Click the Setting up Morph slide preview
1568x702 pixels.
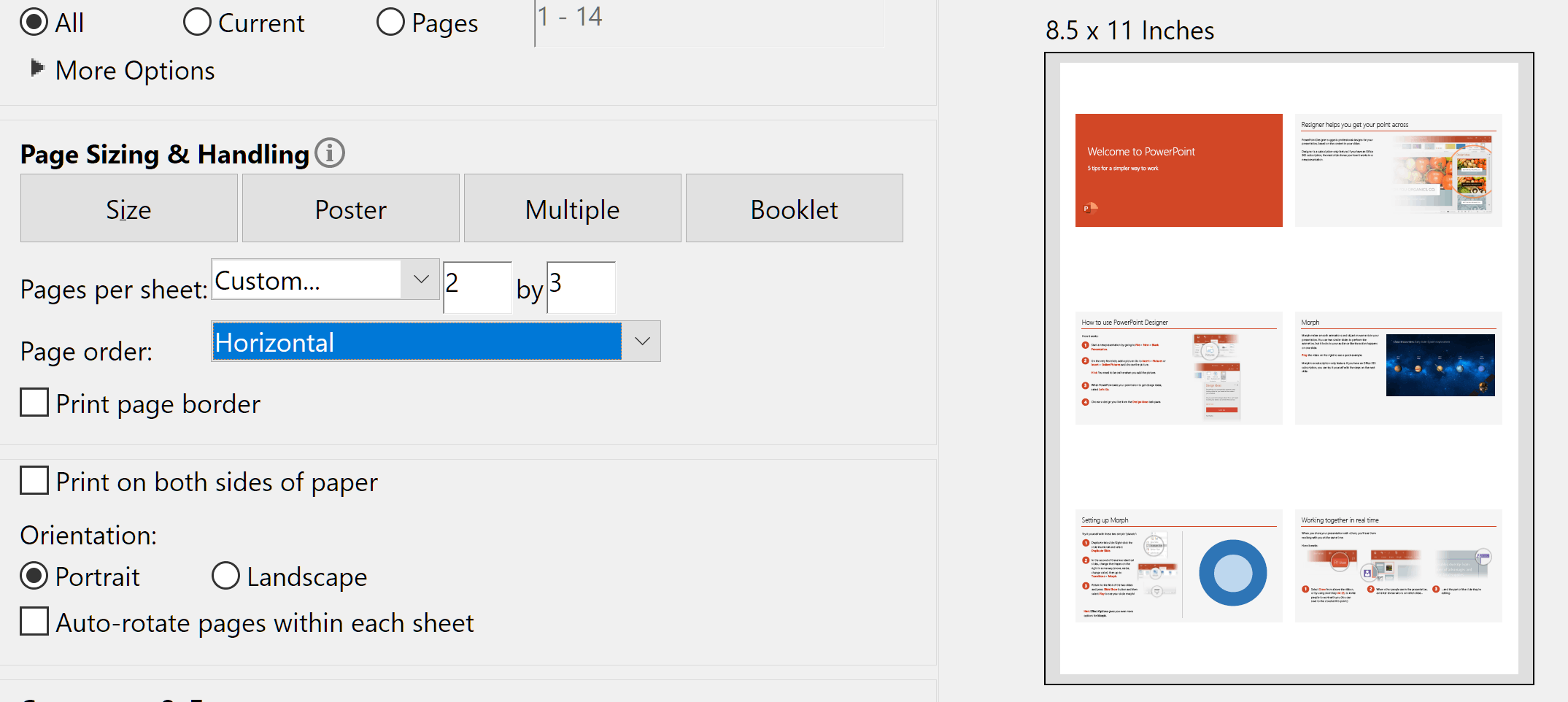(1178, 566)
